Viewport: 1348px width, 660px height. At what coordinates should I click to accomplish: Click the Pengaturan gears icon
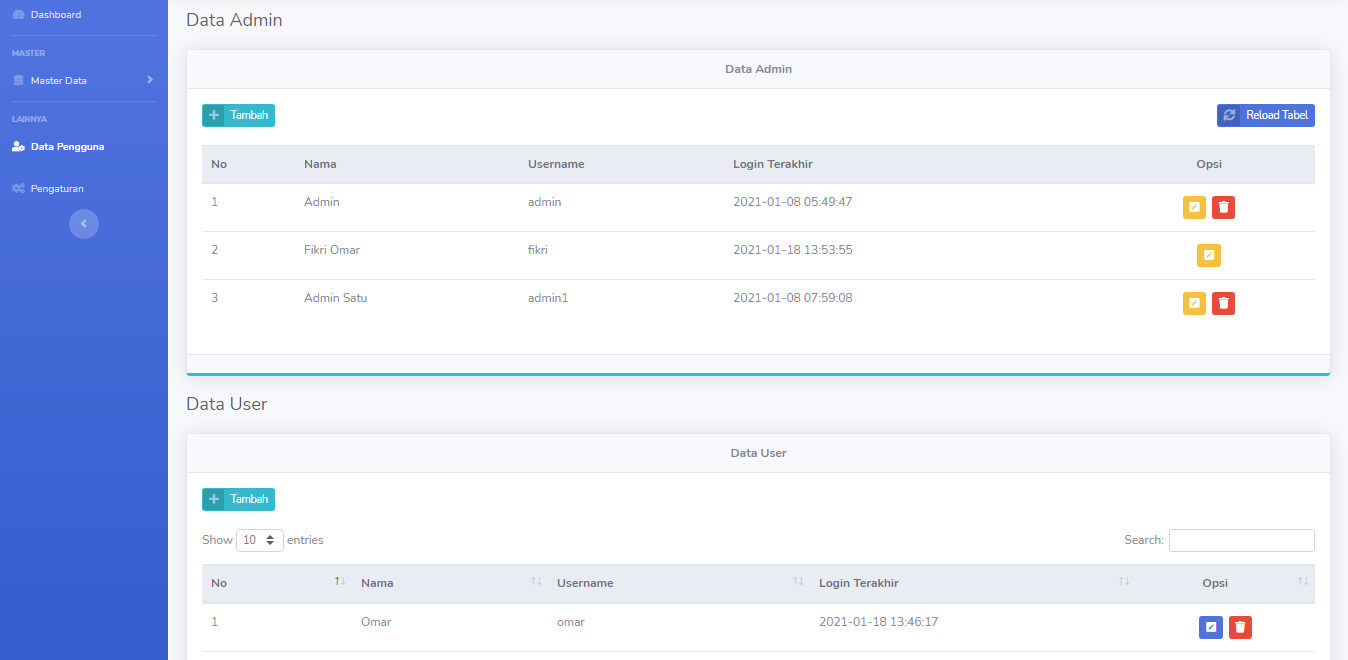pos(18,188)
